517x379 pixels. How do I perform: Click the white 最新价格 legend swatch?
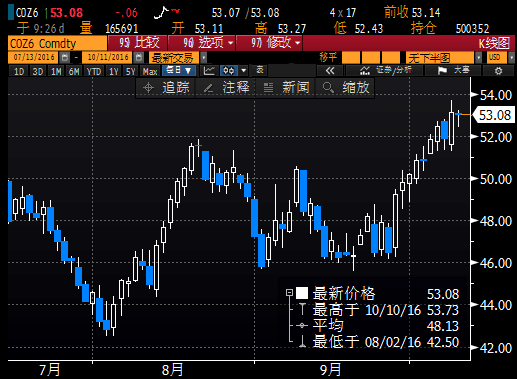[302, 293]
